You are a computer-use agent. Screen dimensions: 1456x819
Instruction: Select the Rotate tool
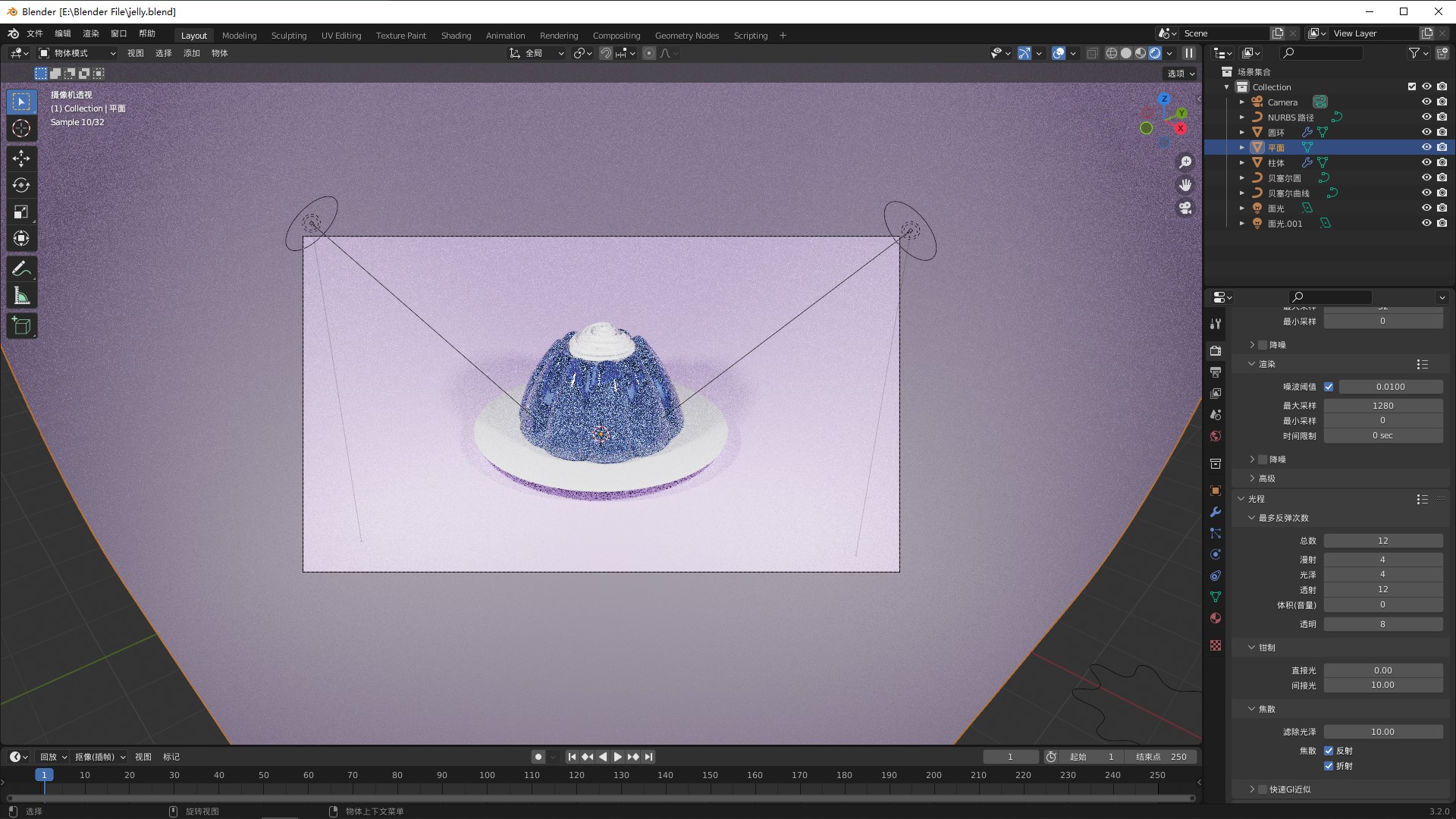21,185
